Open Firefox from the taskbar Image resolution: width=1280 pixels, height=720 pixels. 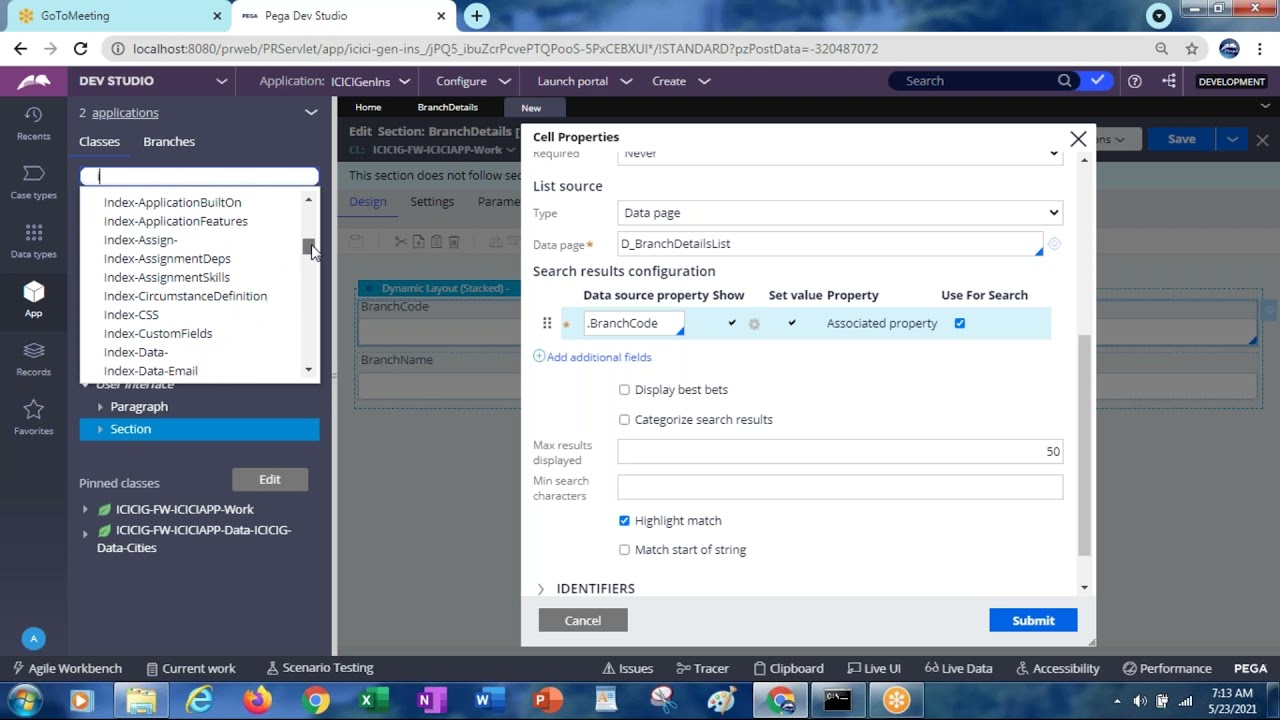point(257,700)
